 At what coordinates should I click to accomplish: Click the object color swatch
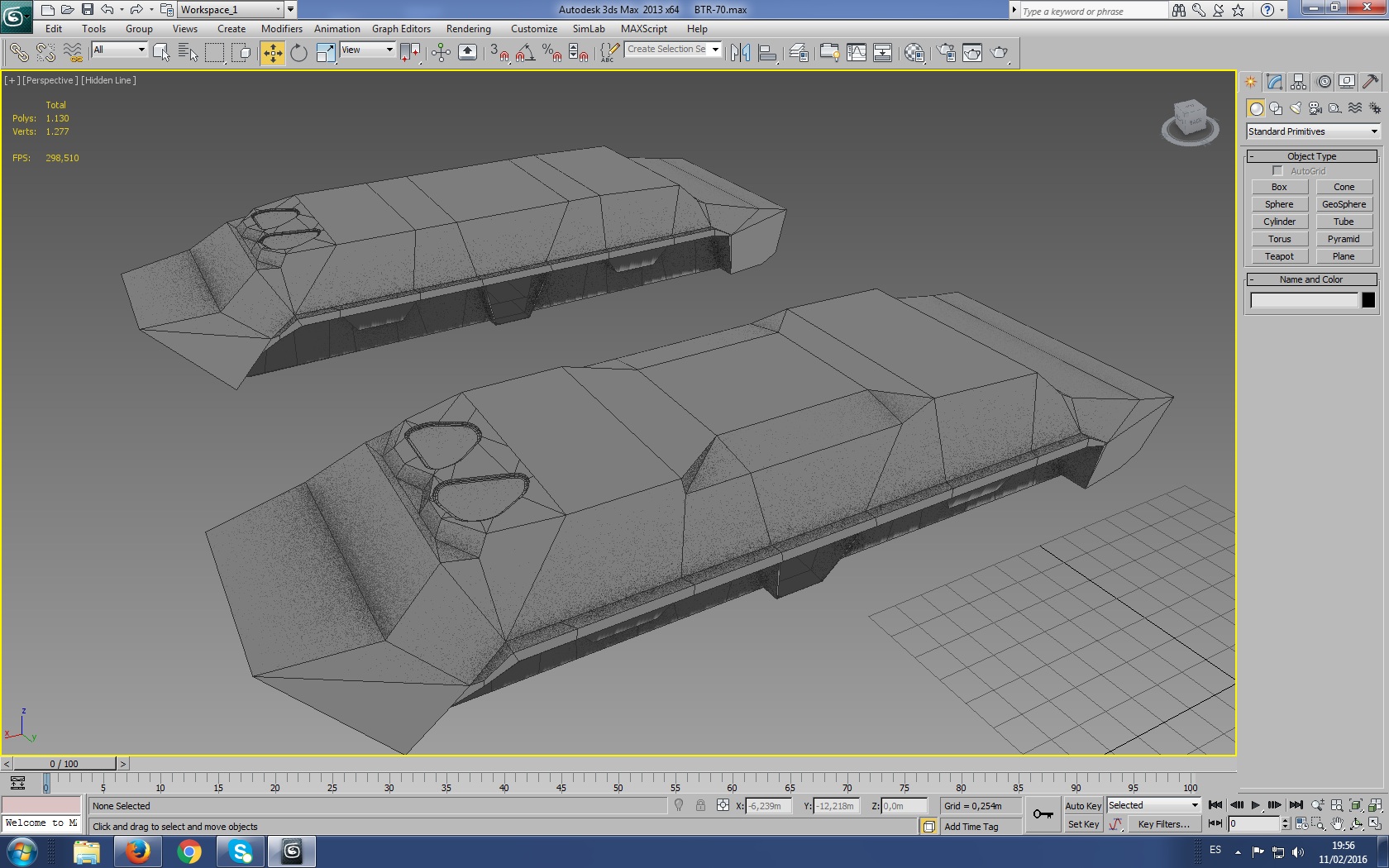[x=1368, y=301]
